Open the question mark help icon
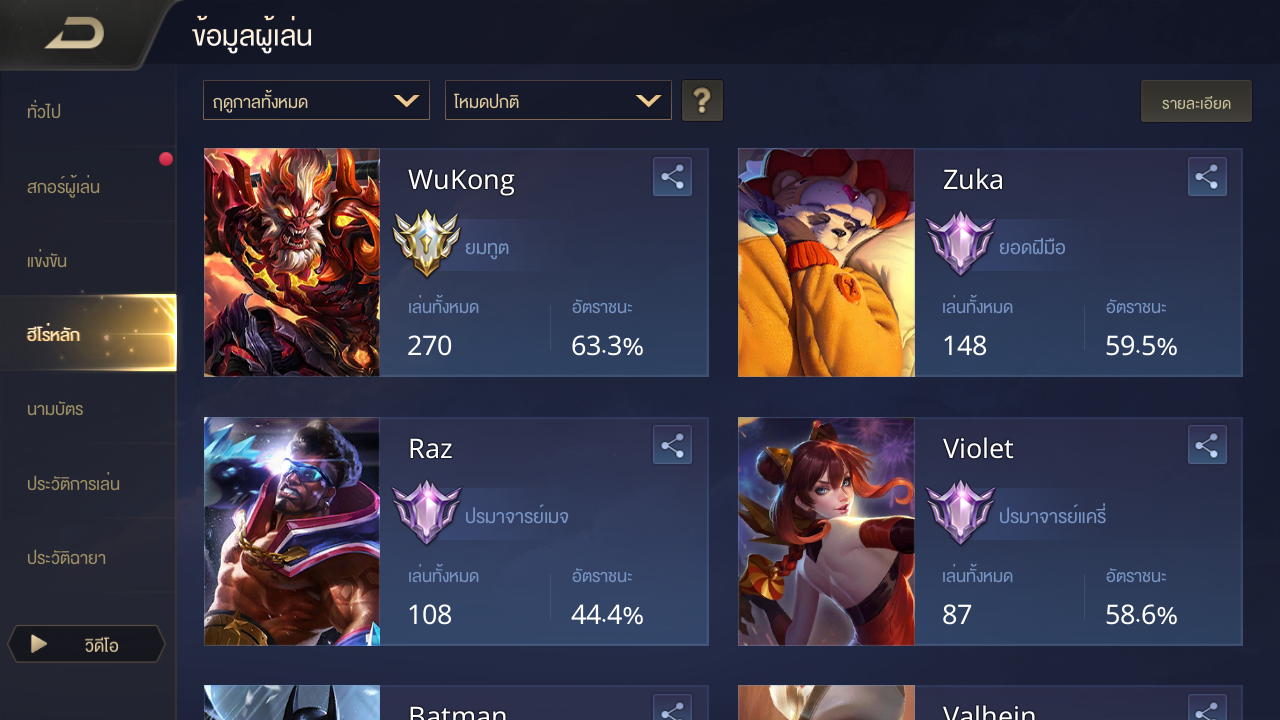 click(x=702, y=101)
